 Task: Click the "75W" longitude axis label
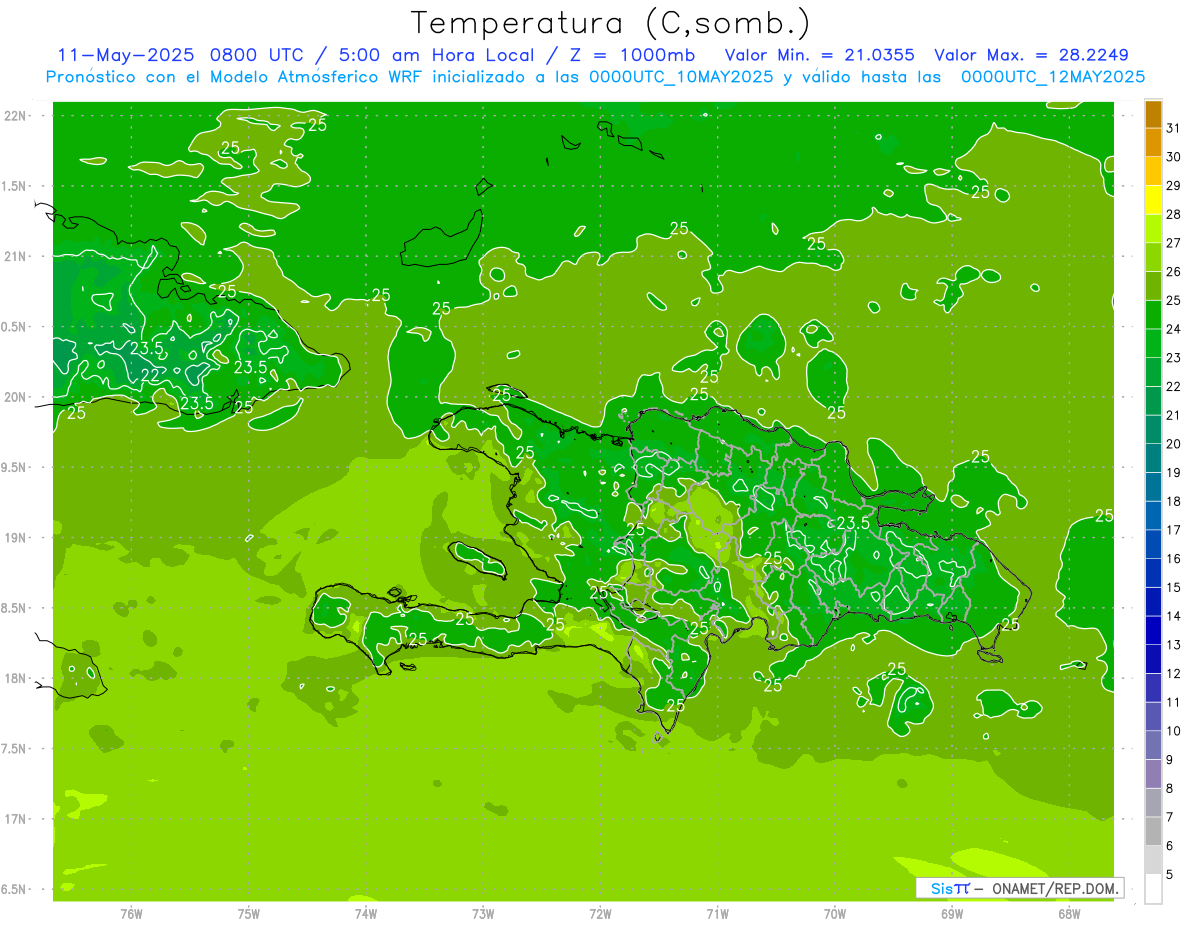click(248, 913)
